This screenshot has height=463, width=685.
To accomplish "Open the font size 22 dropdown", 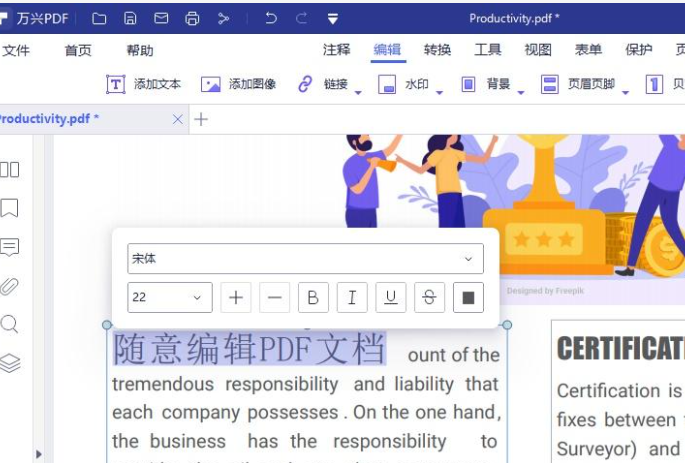I will 170,297.
